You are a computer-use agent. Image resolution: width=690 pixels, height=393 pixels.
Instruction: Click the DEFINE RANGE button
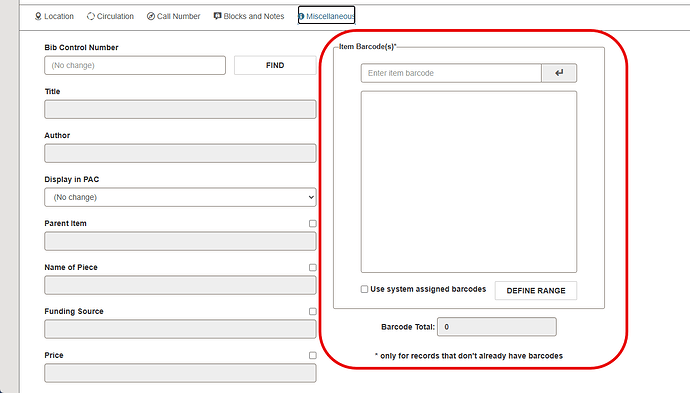pos(536,290)
